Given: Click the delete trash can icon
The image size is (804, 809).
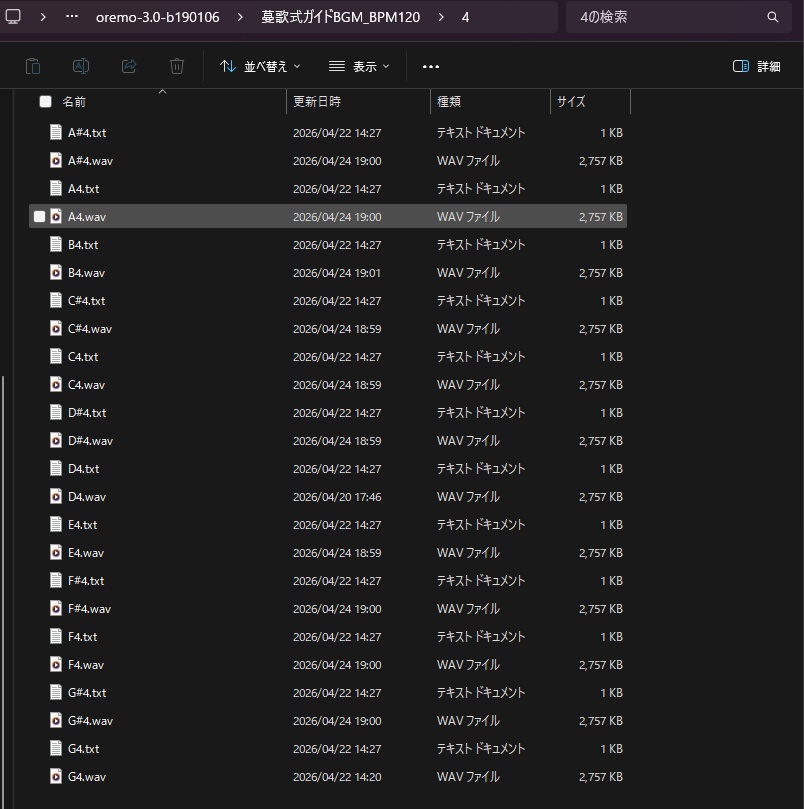Looking at the screenshot, I should point(177,67).
